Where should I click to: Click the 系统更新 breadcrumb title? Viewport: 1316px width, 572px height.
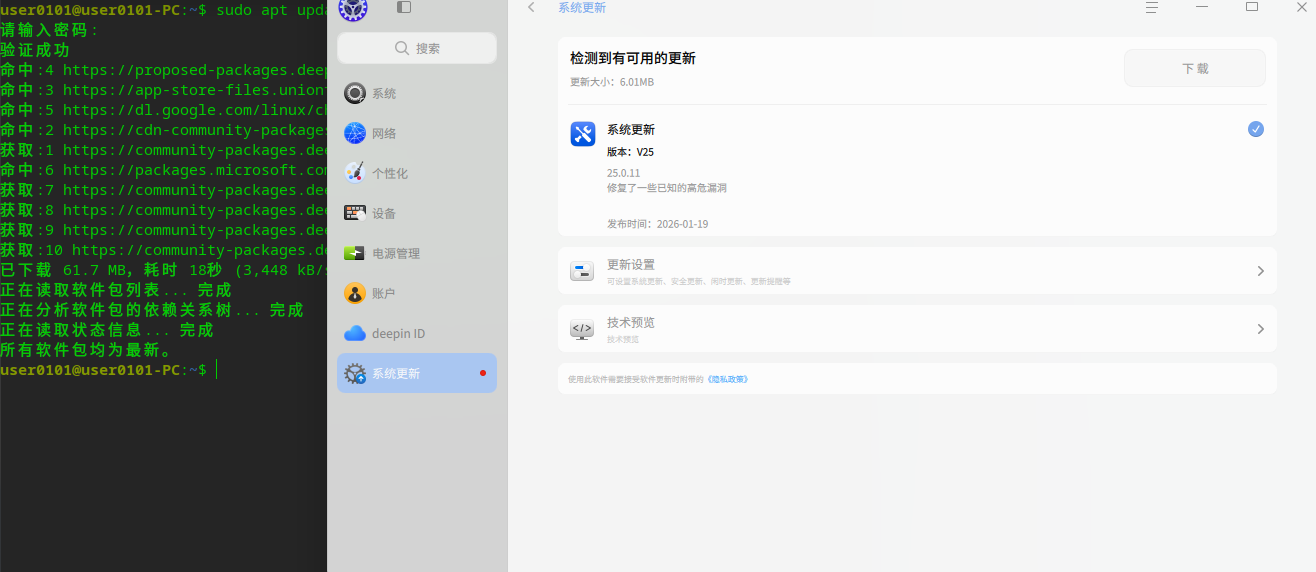tap(582, 7)
